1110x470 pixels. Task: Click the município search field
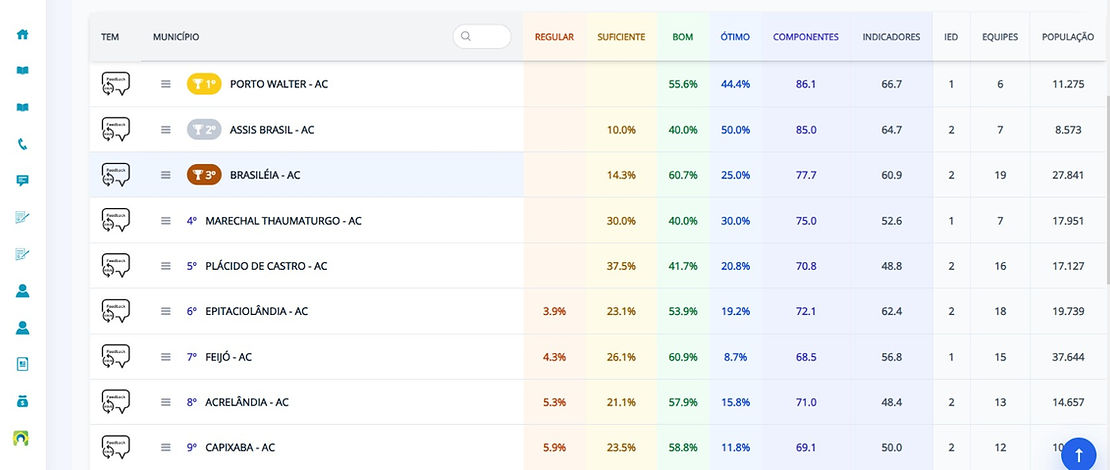tap(482, 36)
